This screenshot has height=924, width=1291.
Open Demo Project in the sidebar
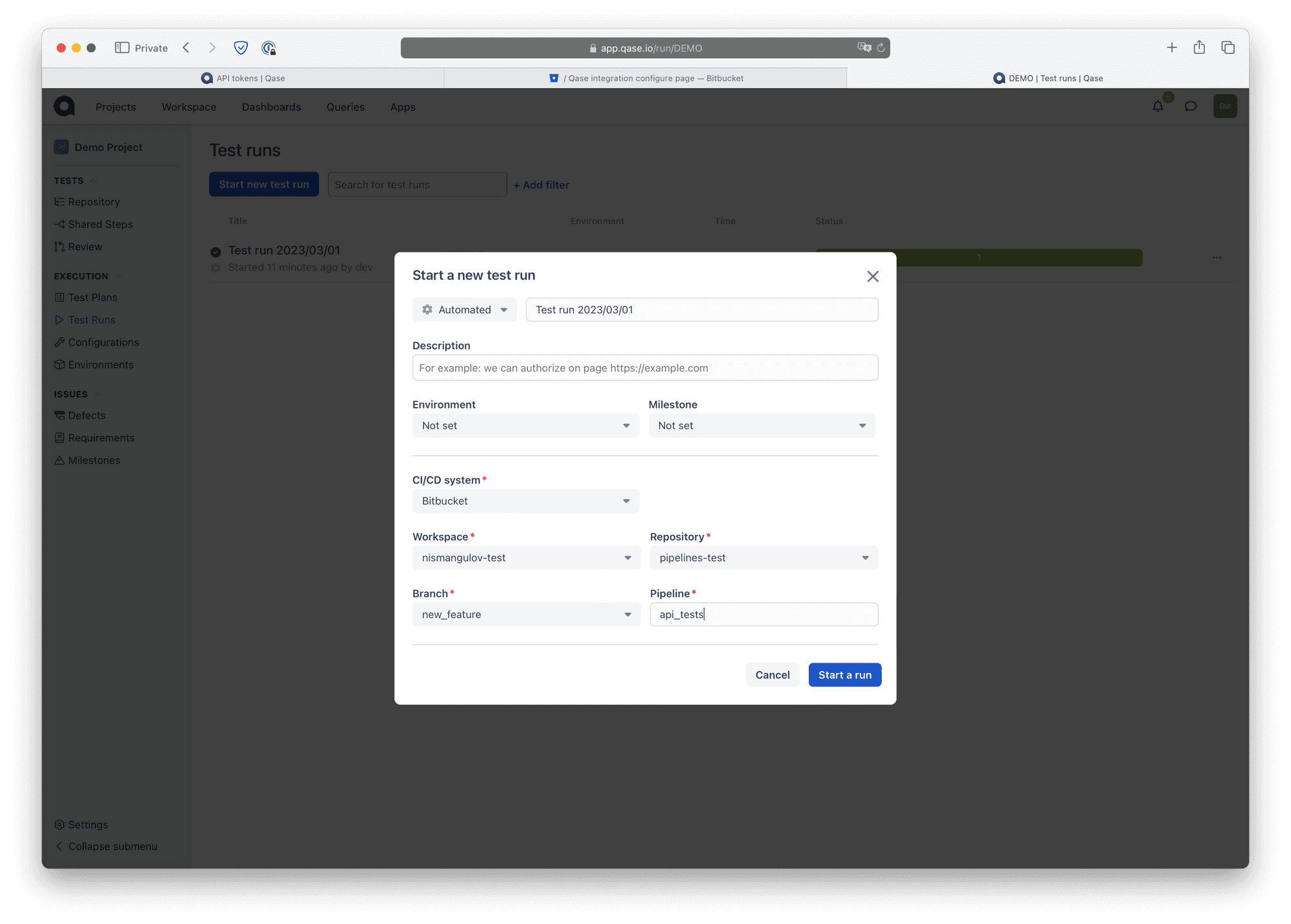coord(98,147)
